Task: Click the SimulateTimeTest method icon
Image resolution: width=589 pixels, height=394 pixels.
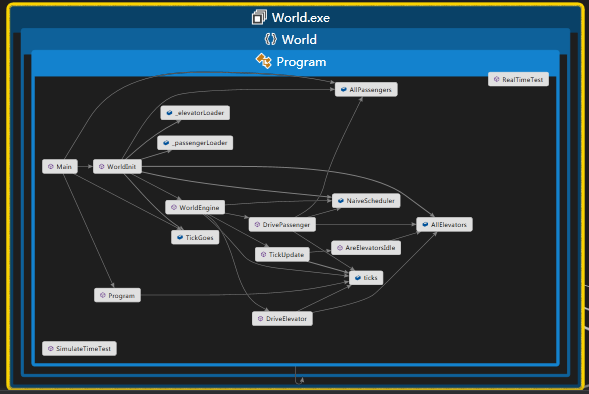Action: [51, 349]
